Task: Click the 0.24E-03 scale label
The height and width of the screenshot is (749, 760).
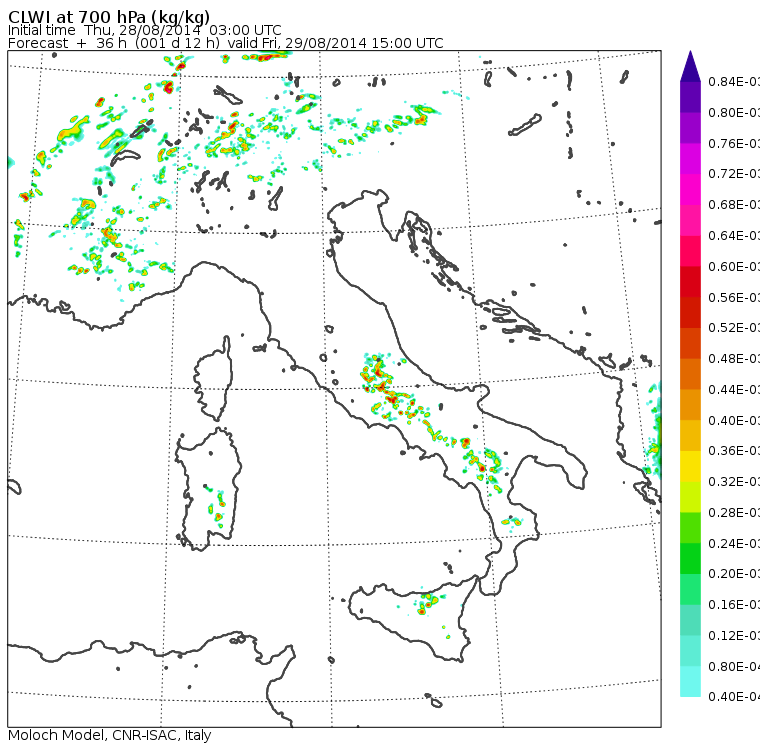Action: click(734, 543)
